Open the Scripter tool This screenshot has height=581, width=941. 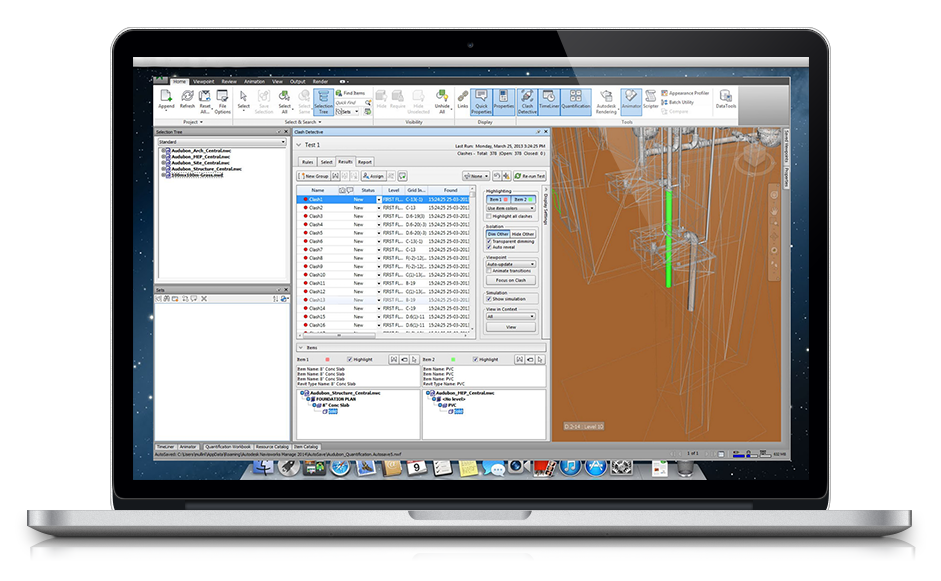click(x=651, y=100)
